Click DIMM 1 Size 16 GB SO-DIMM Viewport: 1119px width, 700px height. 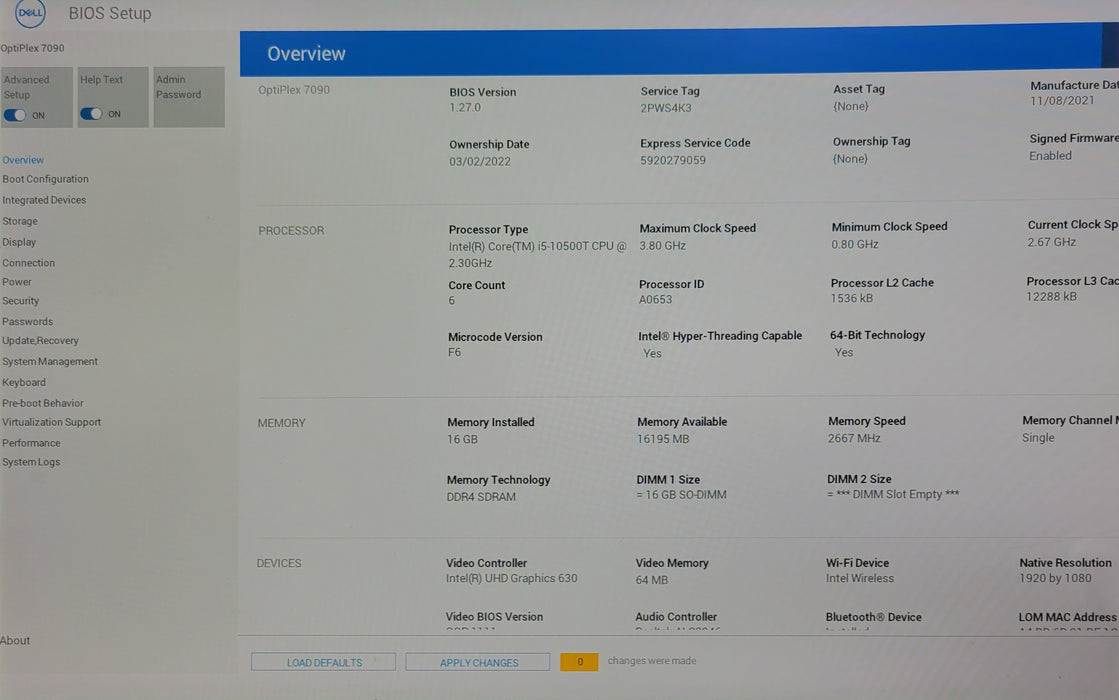(x=682, y=495)
